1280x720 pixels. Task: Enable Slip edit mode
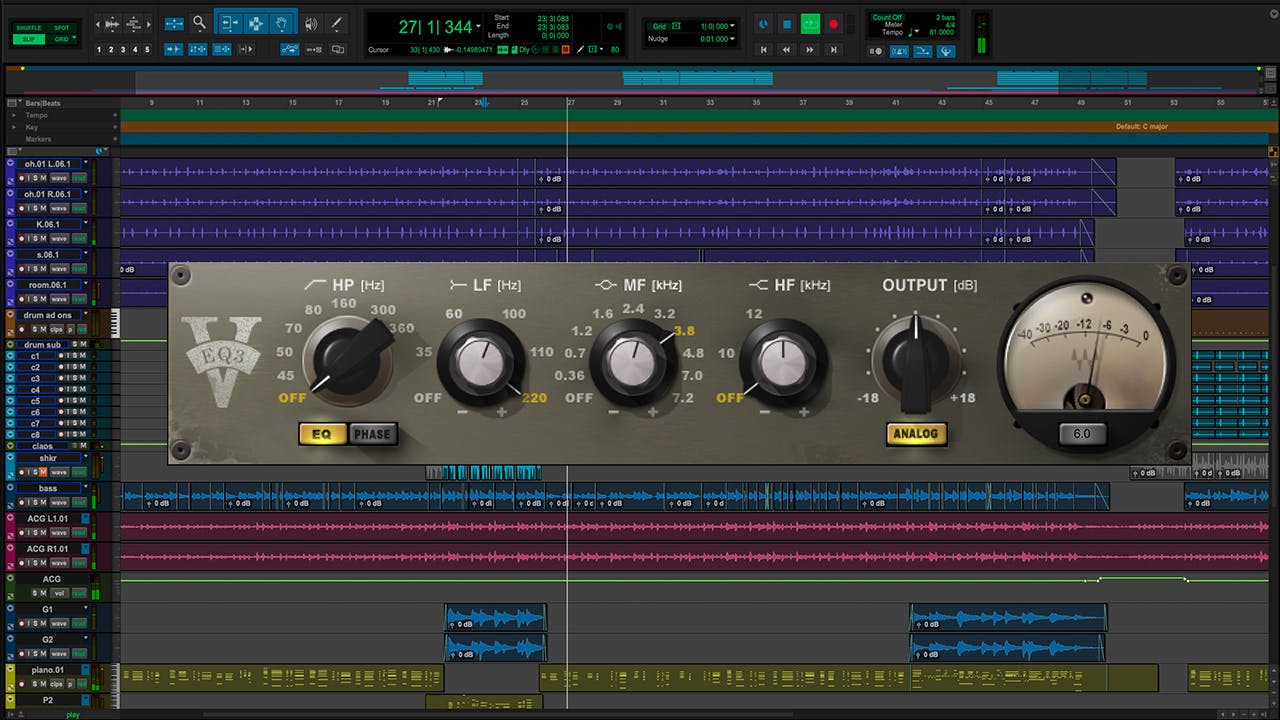[x=29, y=39]
